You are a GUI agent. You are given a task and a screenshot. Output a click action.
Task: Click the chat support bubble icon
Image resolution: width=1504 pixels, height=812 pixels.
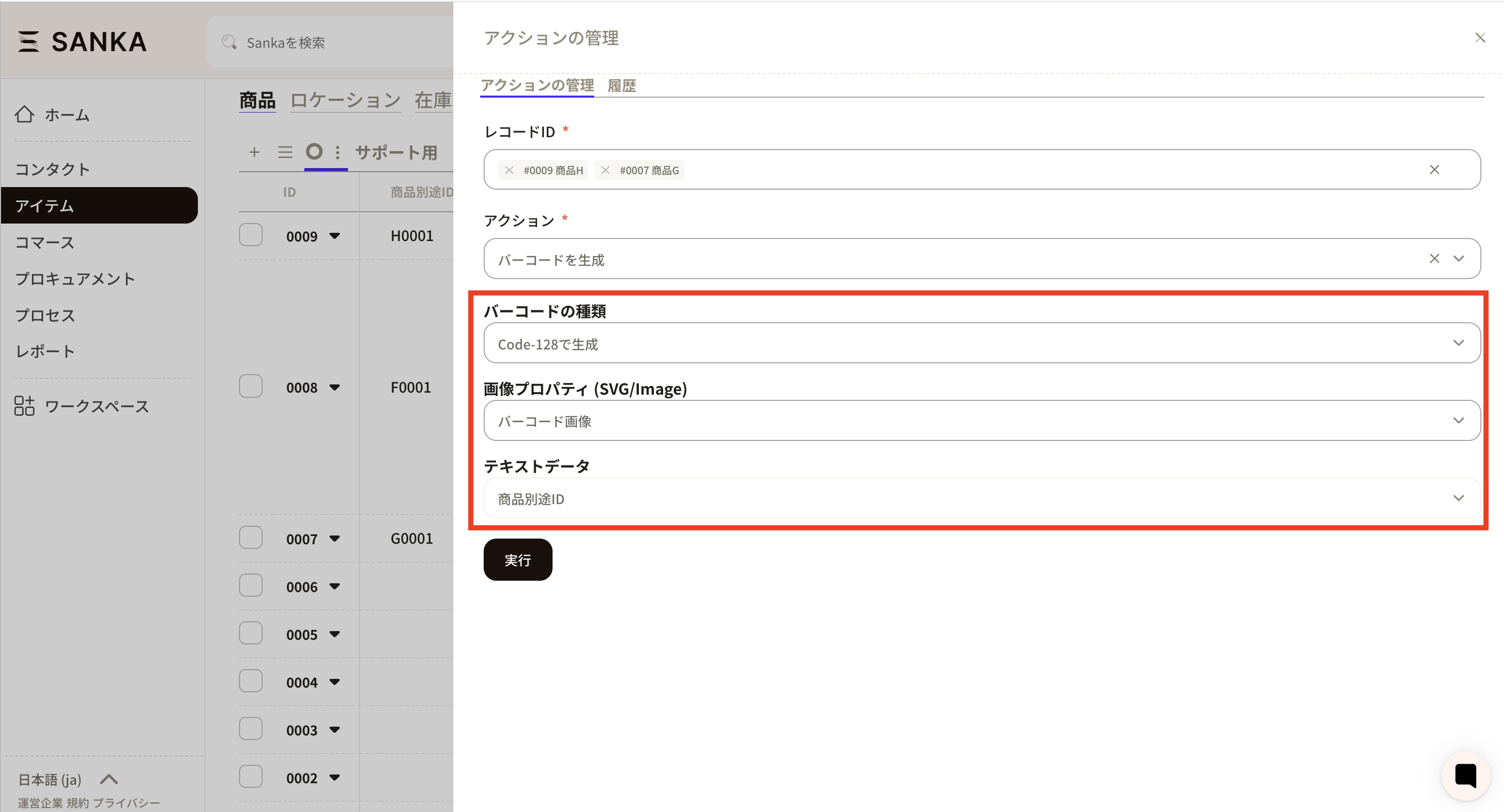[1465, 775]
